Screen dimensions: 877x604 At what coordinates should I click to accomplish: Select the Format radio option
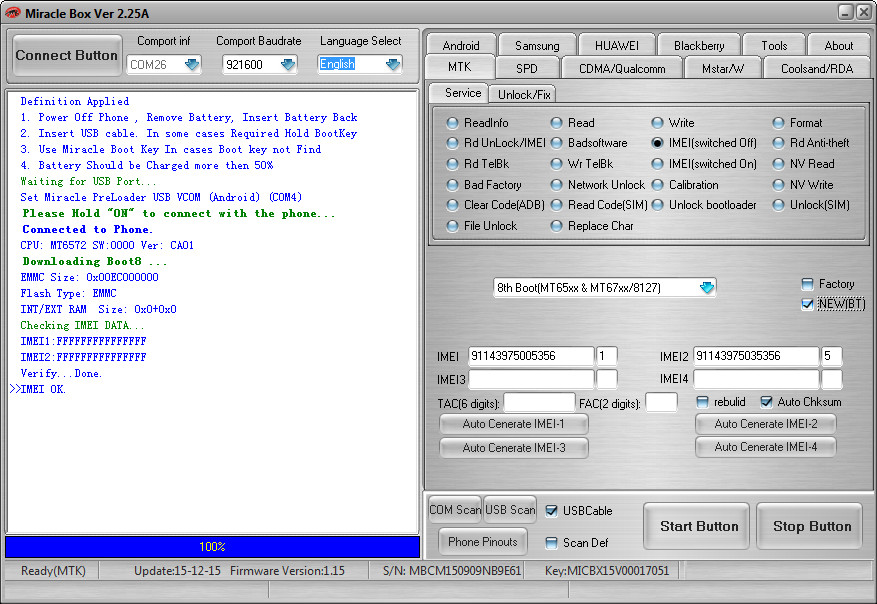coord(798,122)
